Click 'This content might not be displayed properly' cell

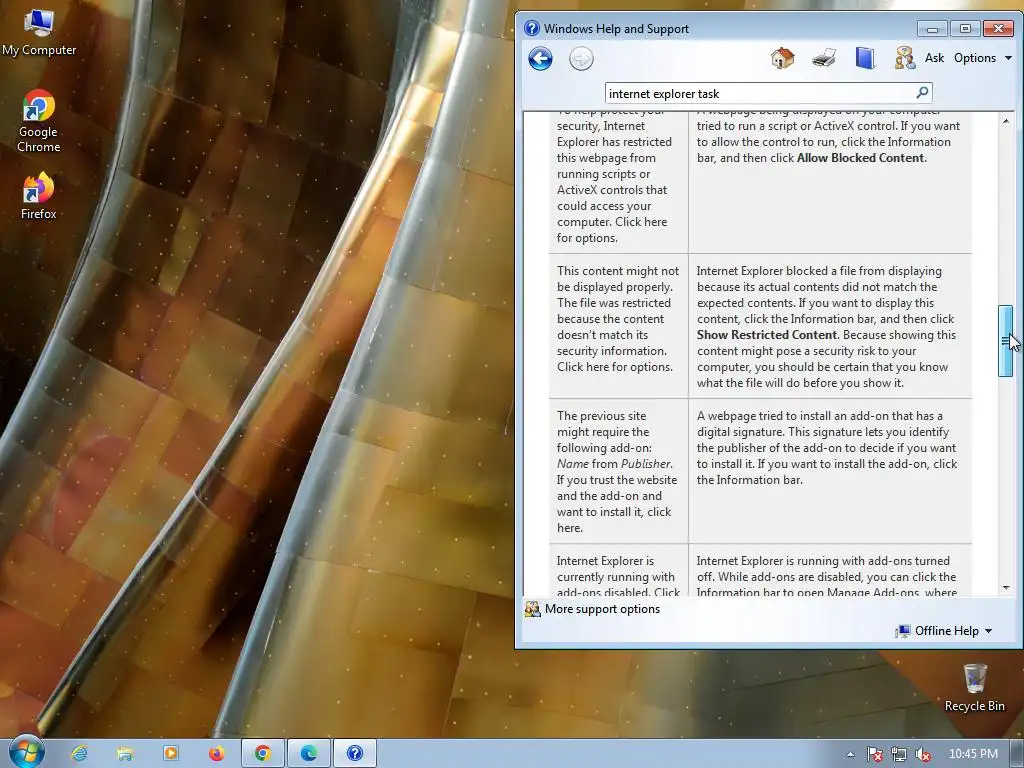point(618,326)
